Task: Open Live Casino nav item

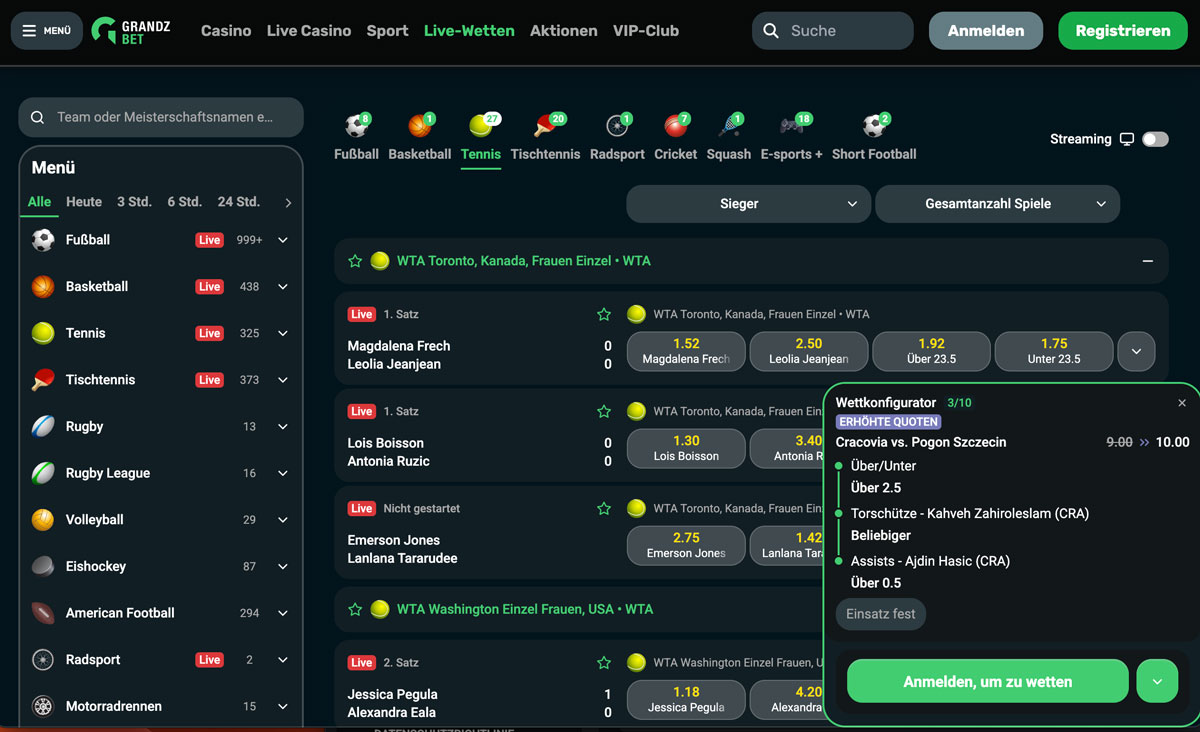Action: click(309, 31)
